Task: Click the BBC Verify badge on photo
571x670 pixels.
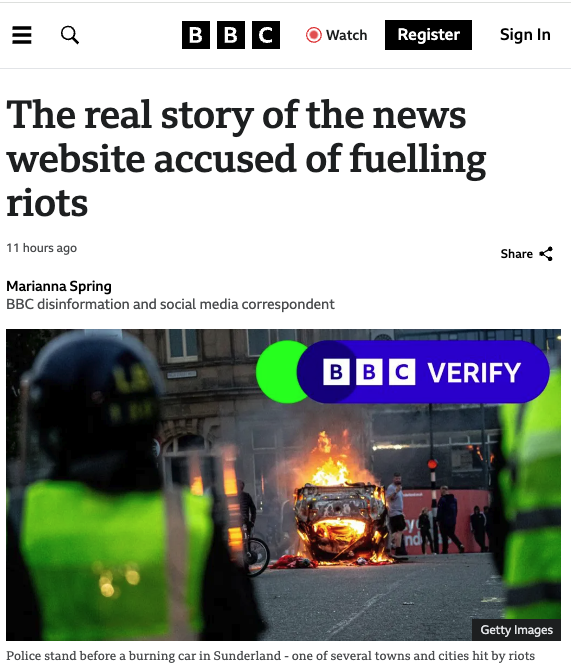Action: [403, 372]
